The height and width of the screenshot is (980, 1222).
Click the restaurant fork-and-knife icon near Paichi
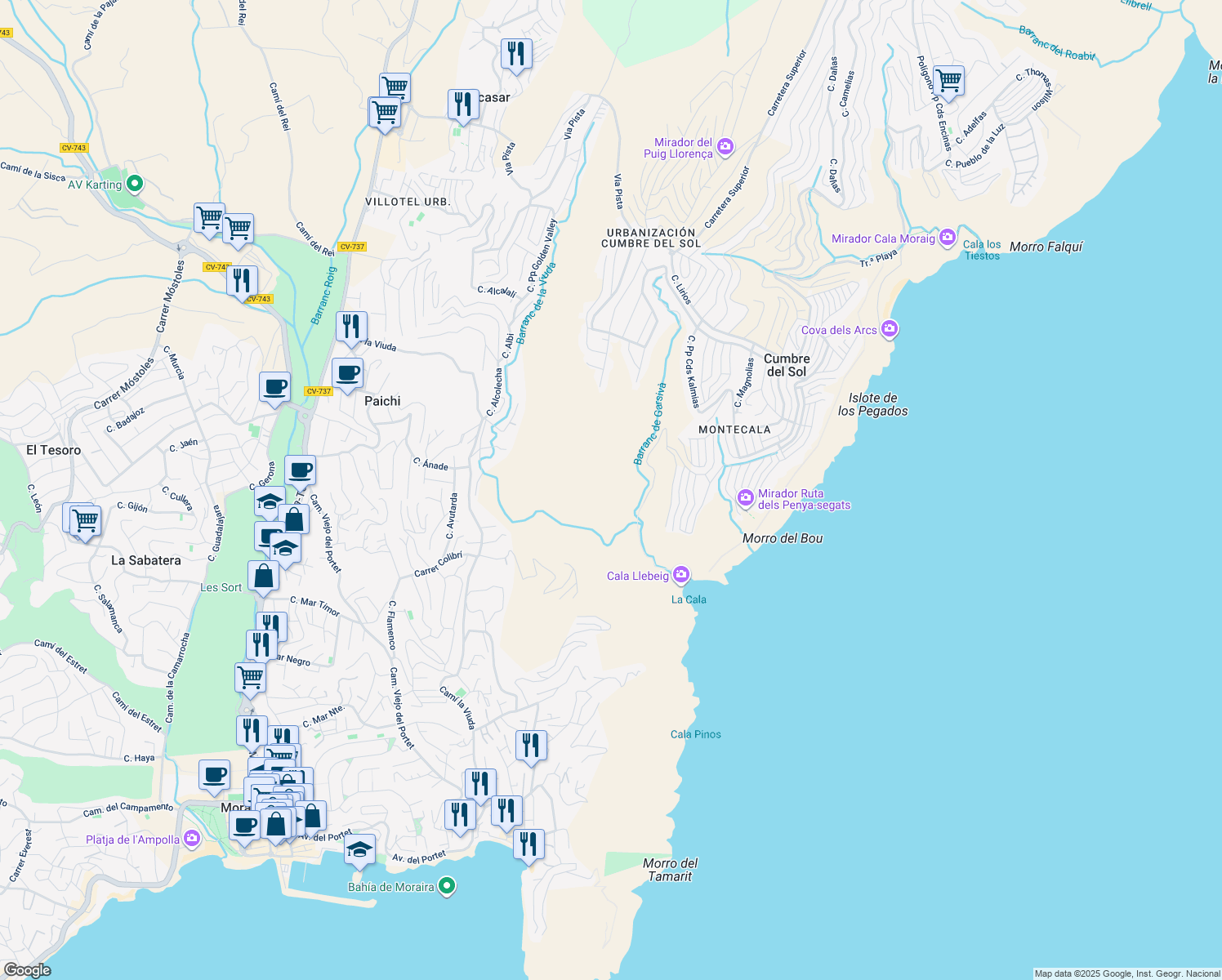coord(352,325)
